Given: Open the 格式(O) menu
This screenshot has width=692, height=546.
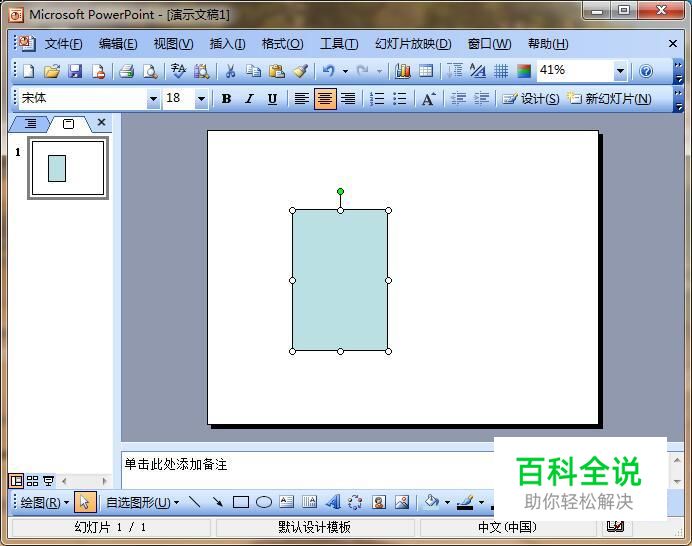Looking at the screenshot, I should click(x=282, y=44).
